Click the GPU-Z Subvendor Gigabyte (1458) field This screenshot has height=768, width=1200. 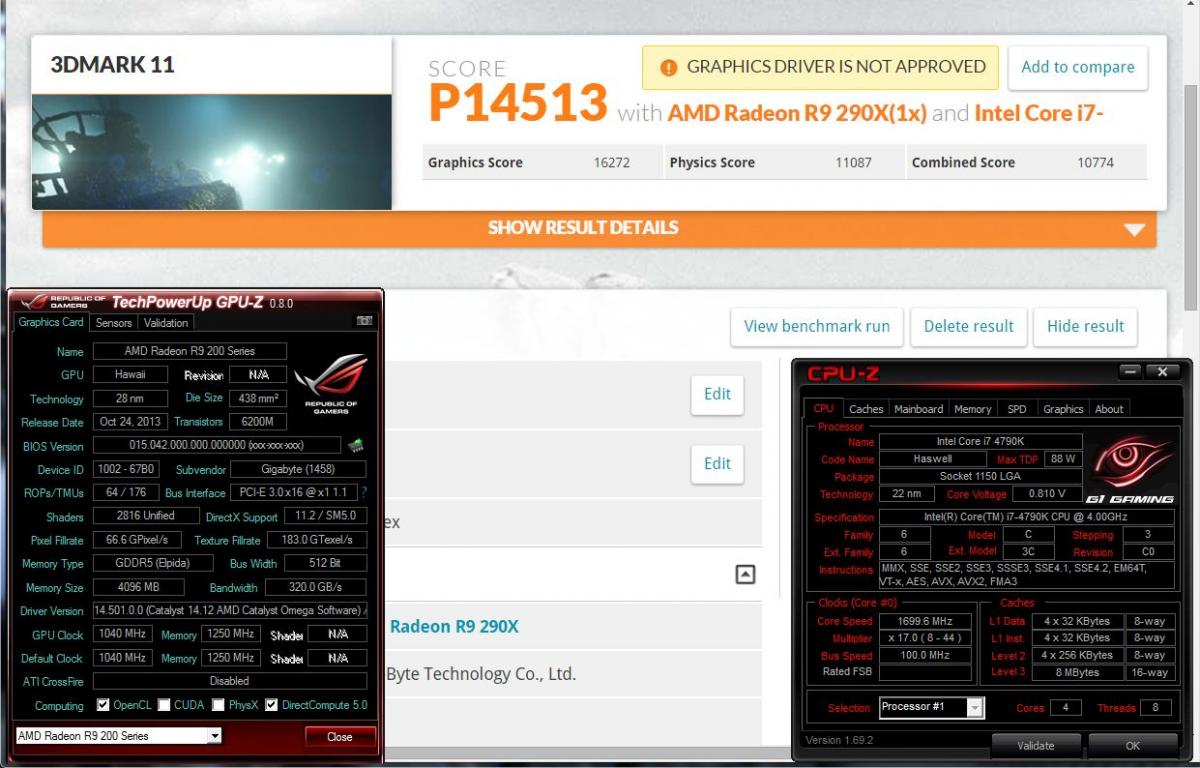pyautogui.click(x=298, y=469)
